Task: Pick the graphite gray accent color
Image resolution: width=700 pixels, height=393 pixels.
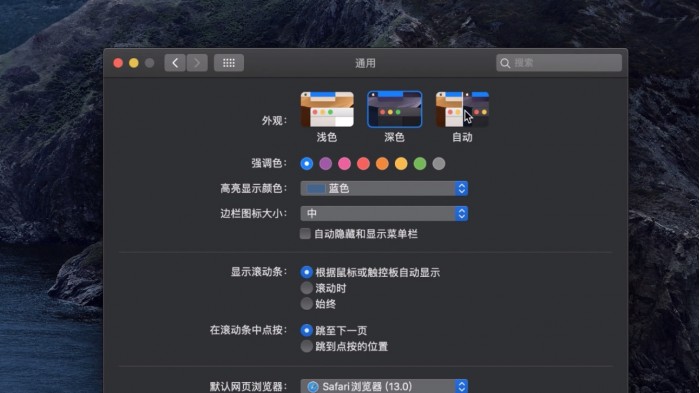Action: coord(439,164)
